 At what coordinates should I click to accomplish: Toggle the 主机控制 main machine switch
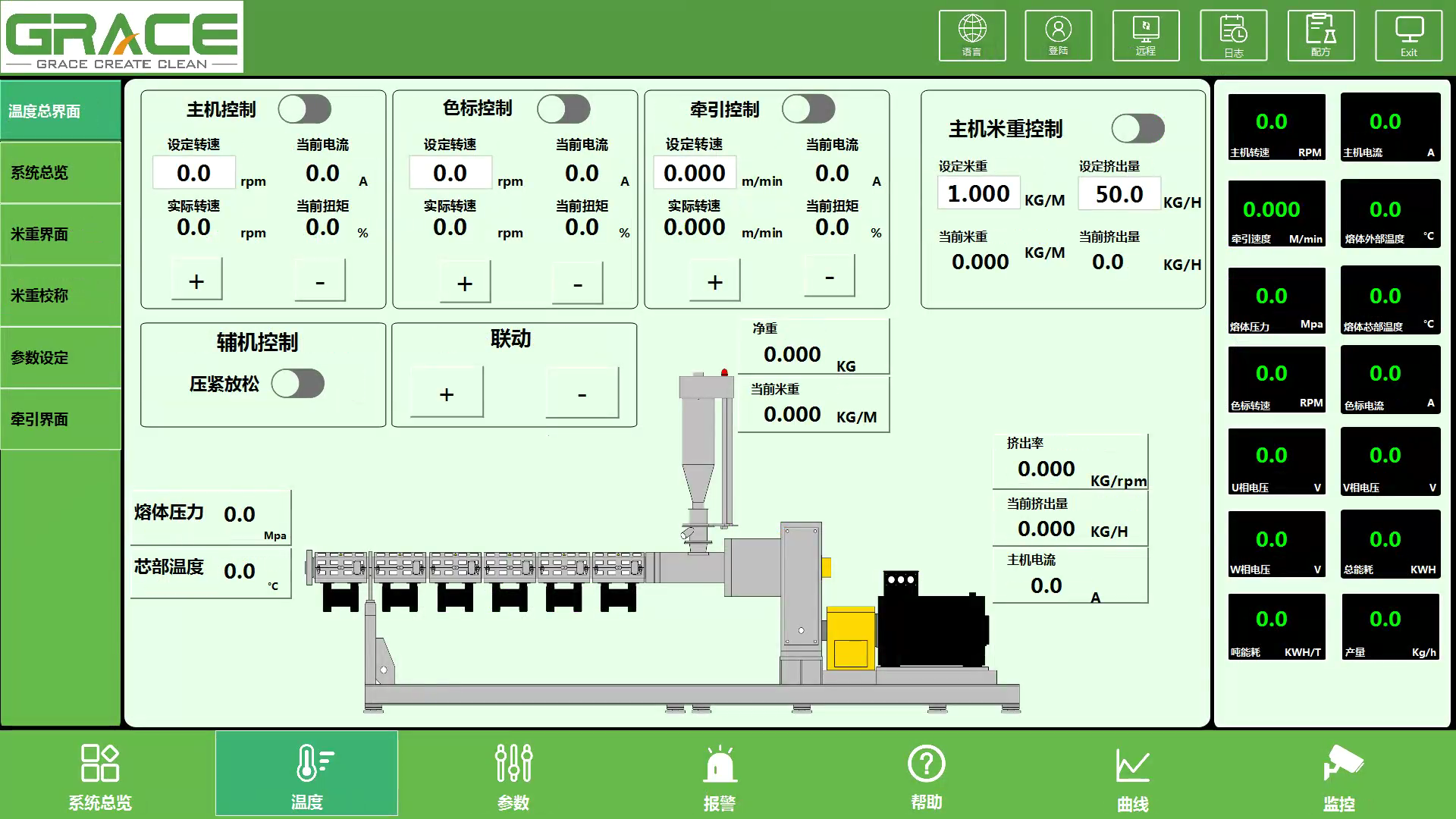click(304, 109)
